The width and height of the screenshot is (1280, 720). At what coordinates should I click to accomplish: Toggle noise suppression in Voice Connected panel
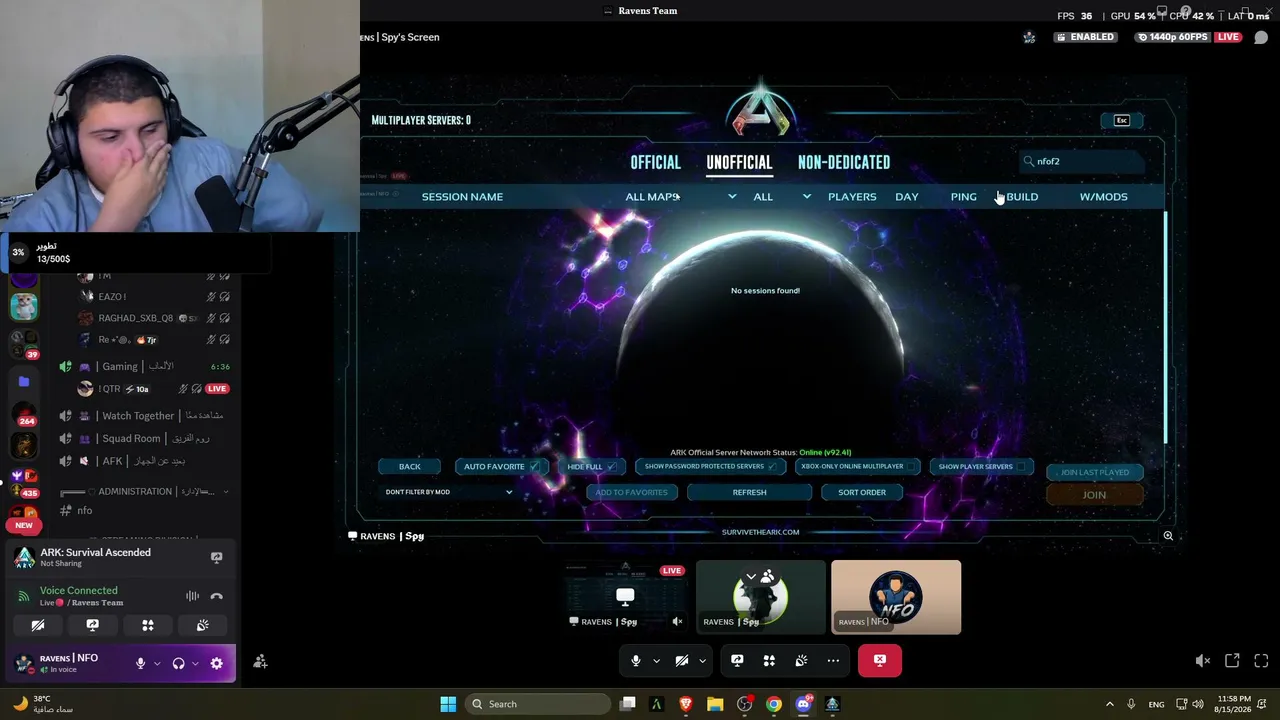pos(192,596)
